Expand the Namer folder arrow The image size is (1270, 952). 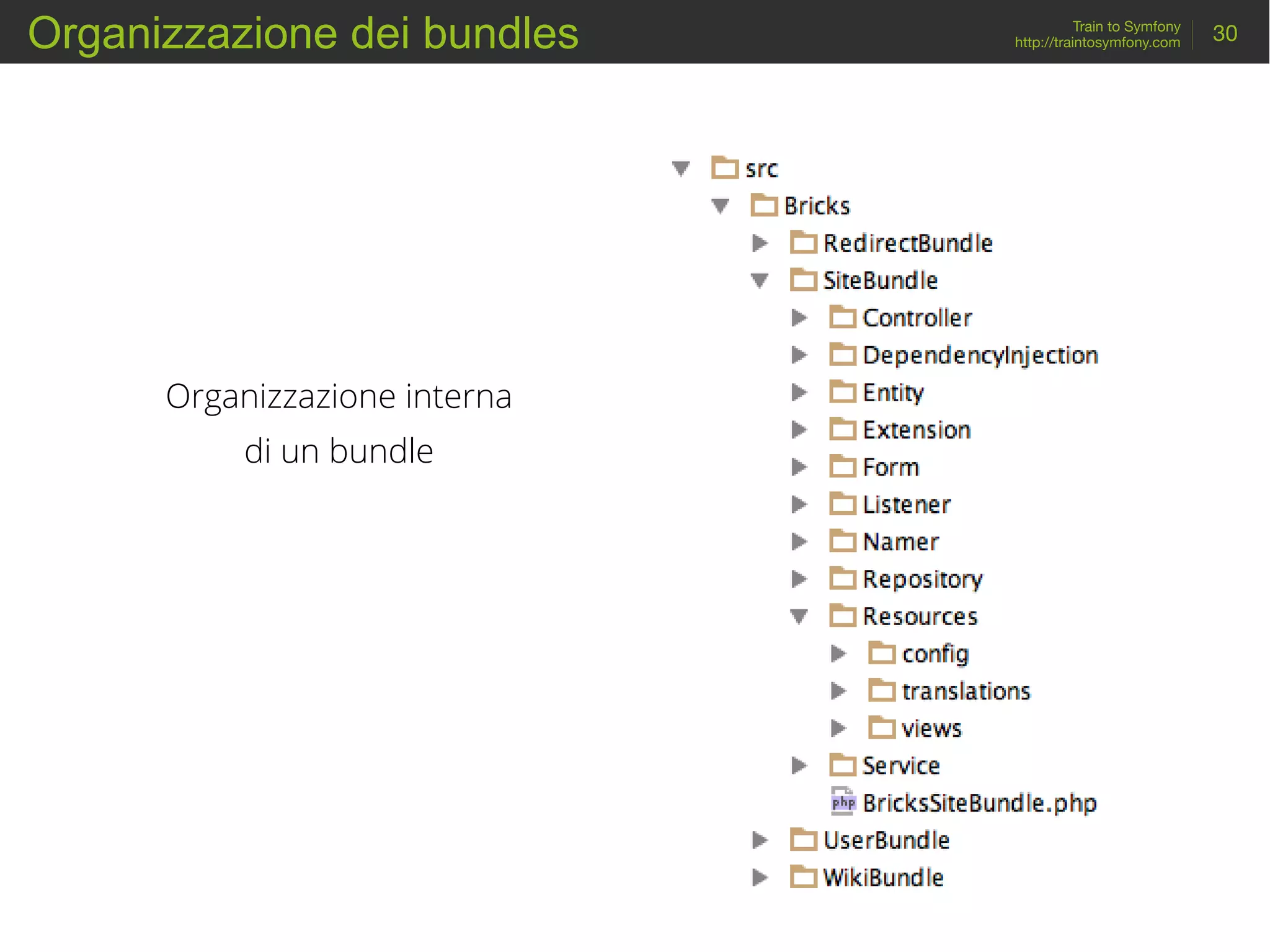[x=799, y=541]
